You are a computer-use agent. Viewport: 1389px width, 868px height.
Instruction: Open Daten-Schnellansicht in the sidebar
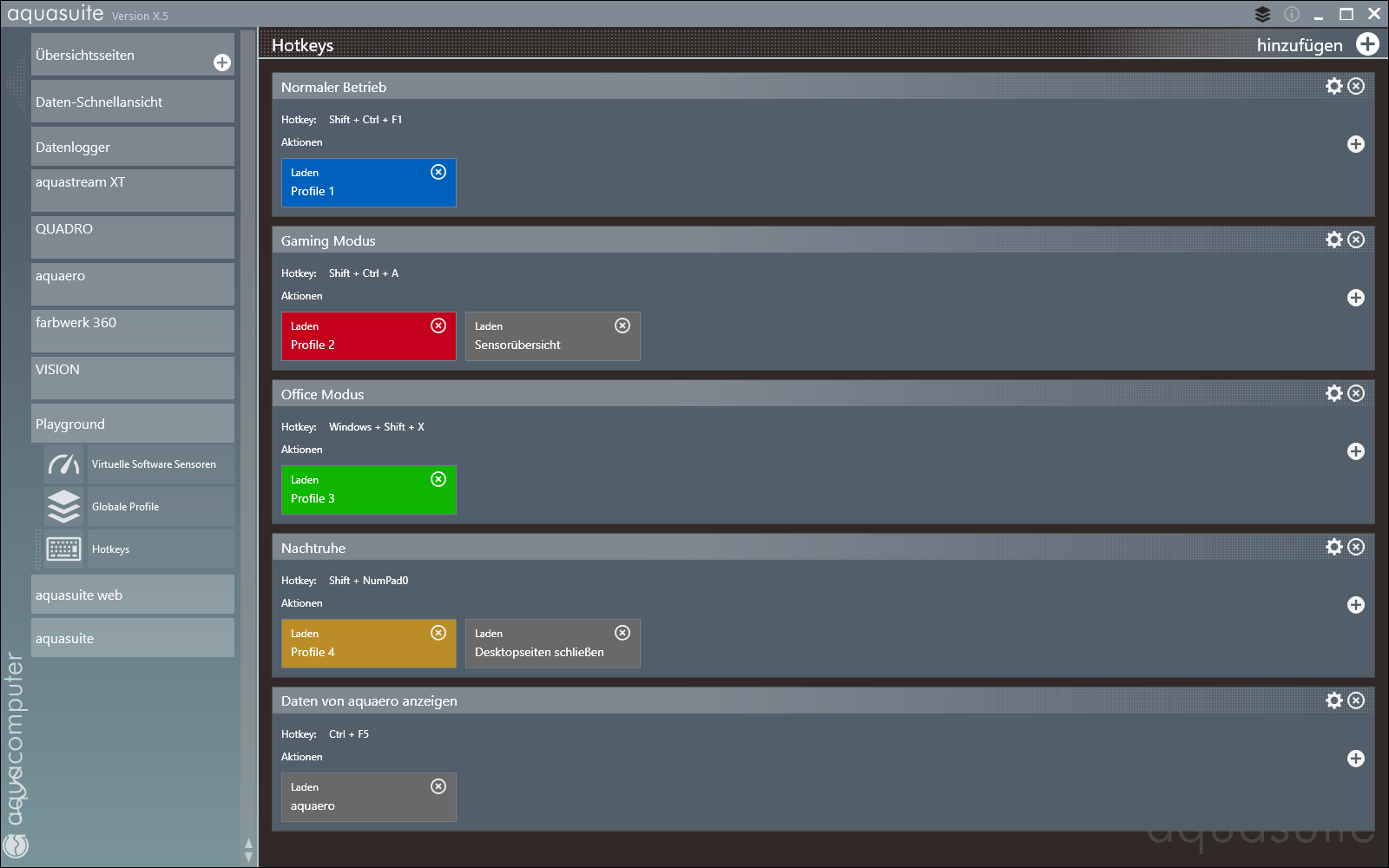(x=133, y=102)
